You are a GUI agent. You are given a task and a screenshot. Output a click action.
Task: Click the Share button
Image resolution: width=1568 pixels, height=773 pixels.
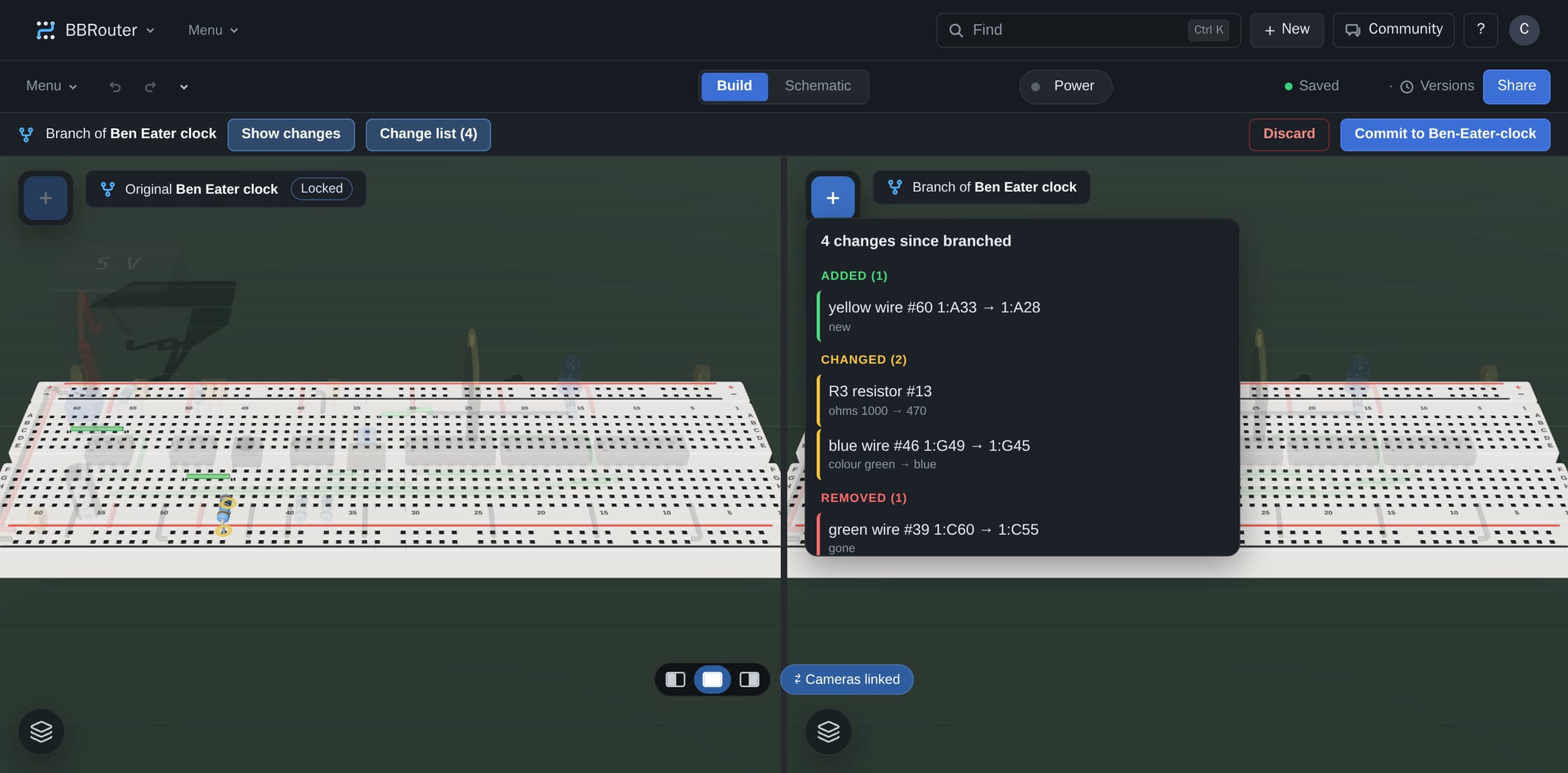pyautogui.click(x=1515, y=86)
